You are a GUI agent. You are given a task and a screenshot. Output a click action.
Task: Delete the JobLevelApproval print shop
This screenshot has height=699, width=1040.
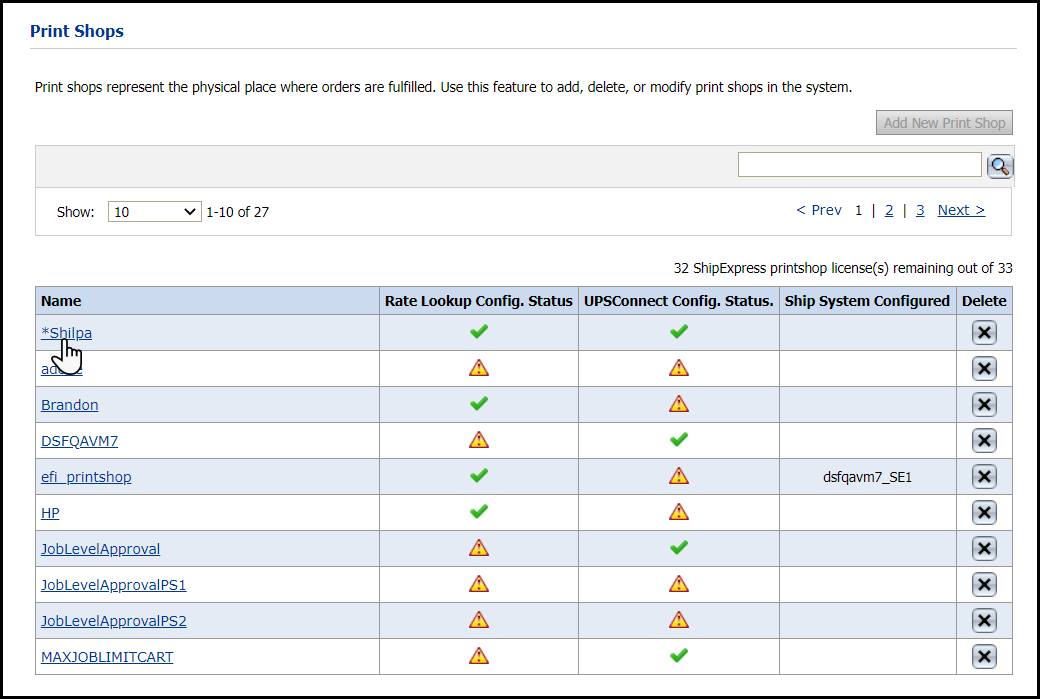point(984,549)
